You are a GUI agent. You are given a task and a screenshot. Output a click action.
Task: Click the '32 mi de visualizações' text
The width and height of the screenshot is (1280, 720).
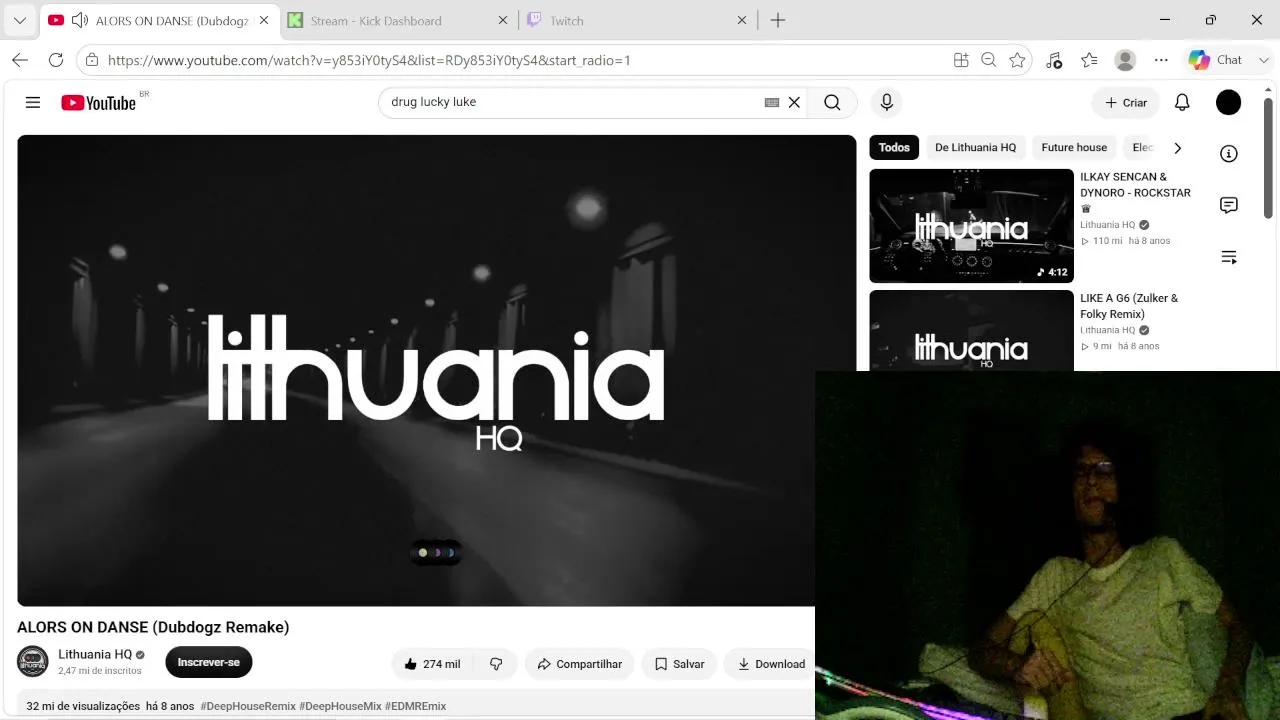tap(83, 706)
